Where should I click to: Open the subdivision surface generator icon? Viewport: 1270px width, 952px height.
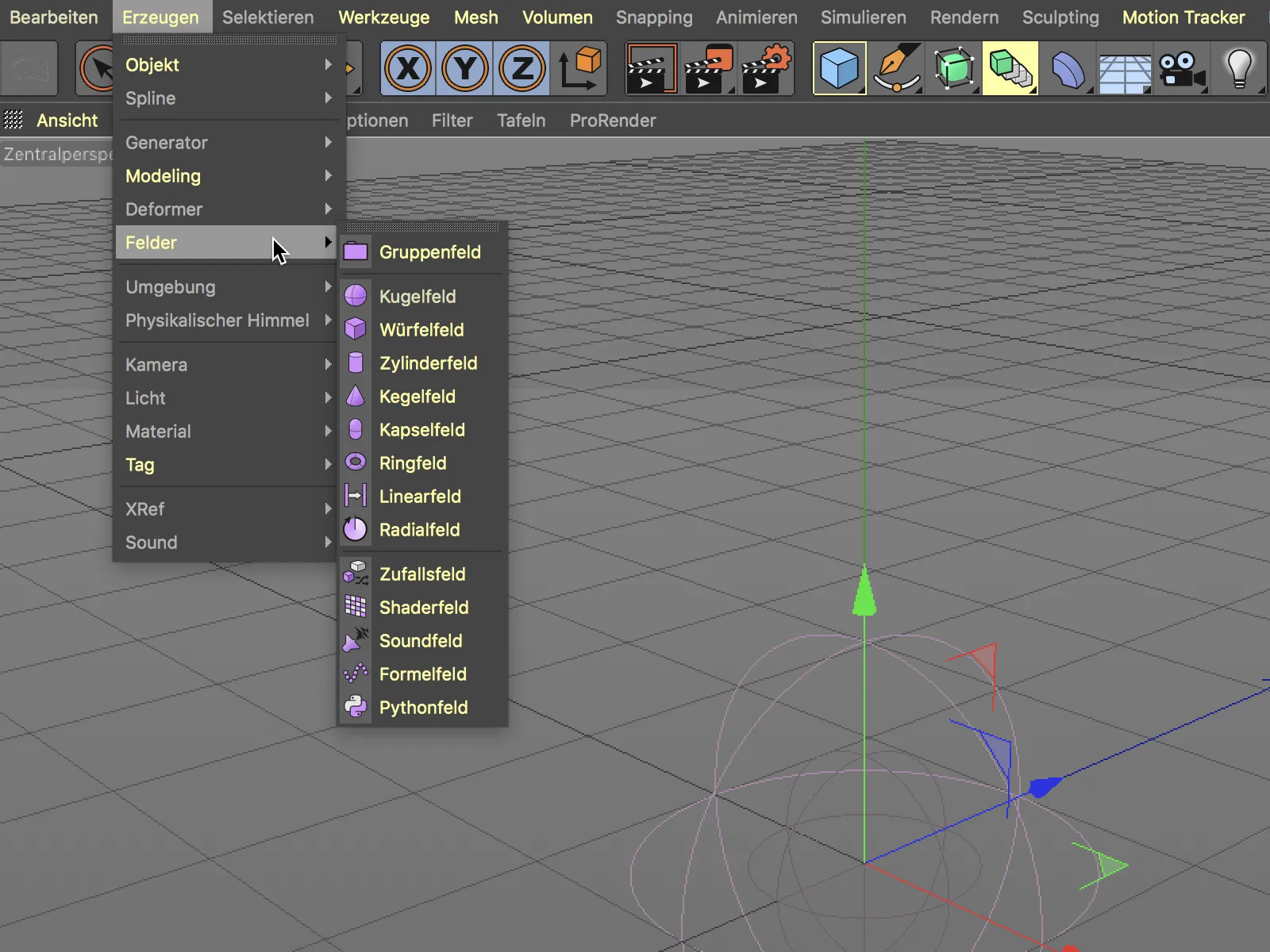coord(953,69)
